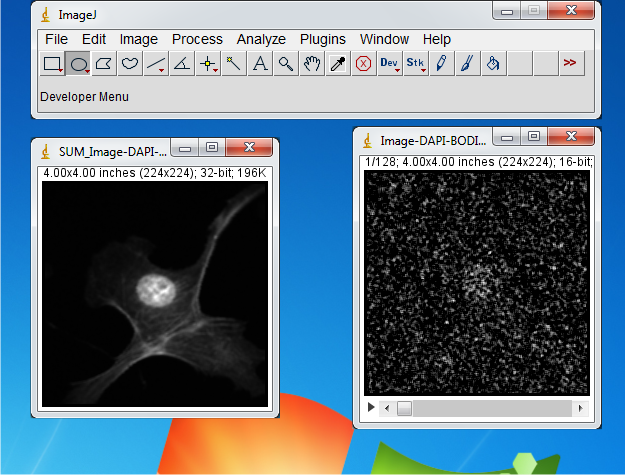Click the '4.00x4.00 inches (224x224); 32-bit; 196K' info text
Image resolution: width=625 pixels, height=475 pixels.
pyautogui.click(x=155, y=173)
